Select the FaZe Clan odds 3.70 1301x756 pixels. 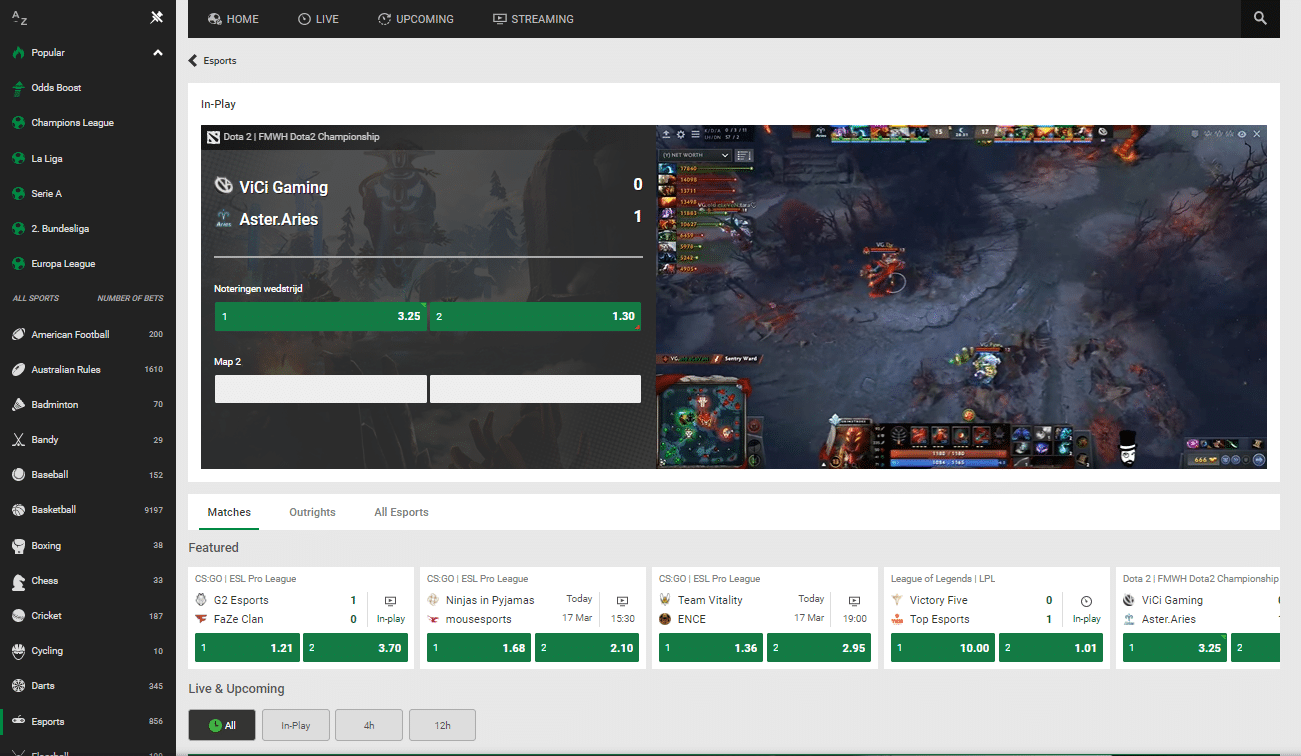pos(355,648)
